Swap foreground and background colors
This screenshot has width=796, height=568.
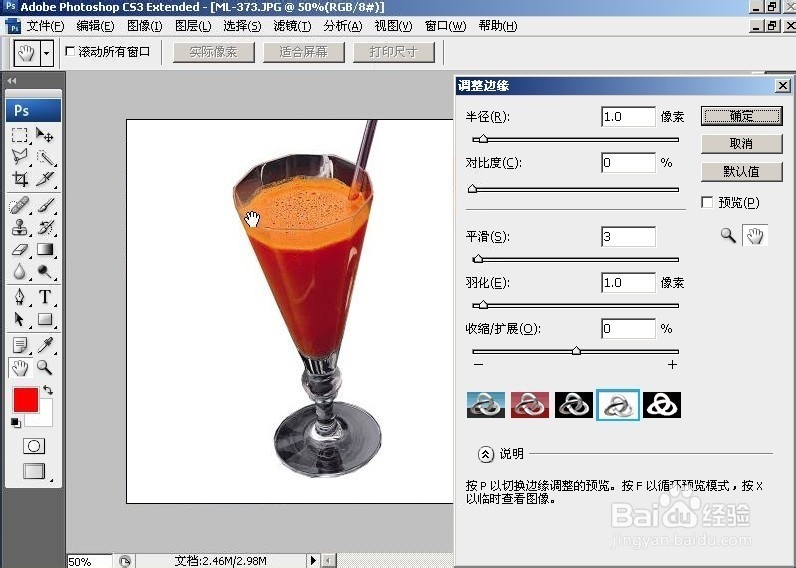pyautogui.click(x=48, y=390)
